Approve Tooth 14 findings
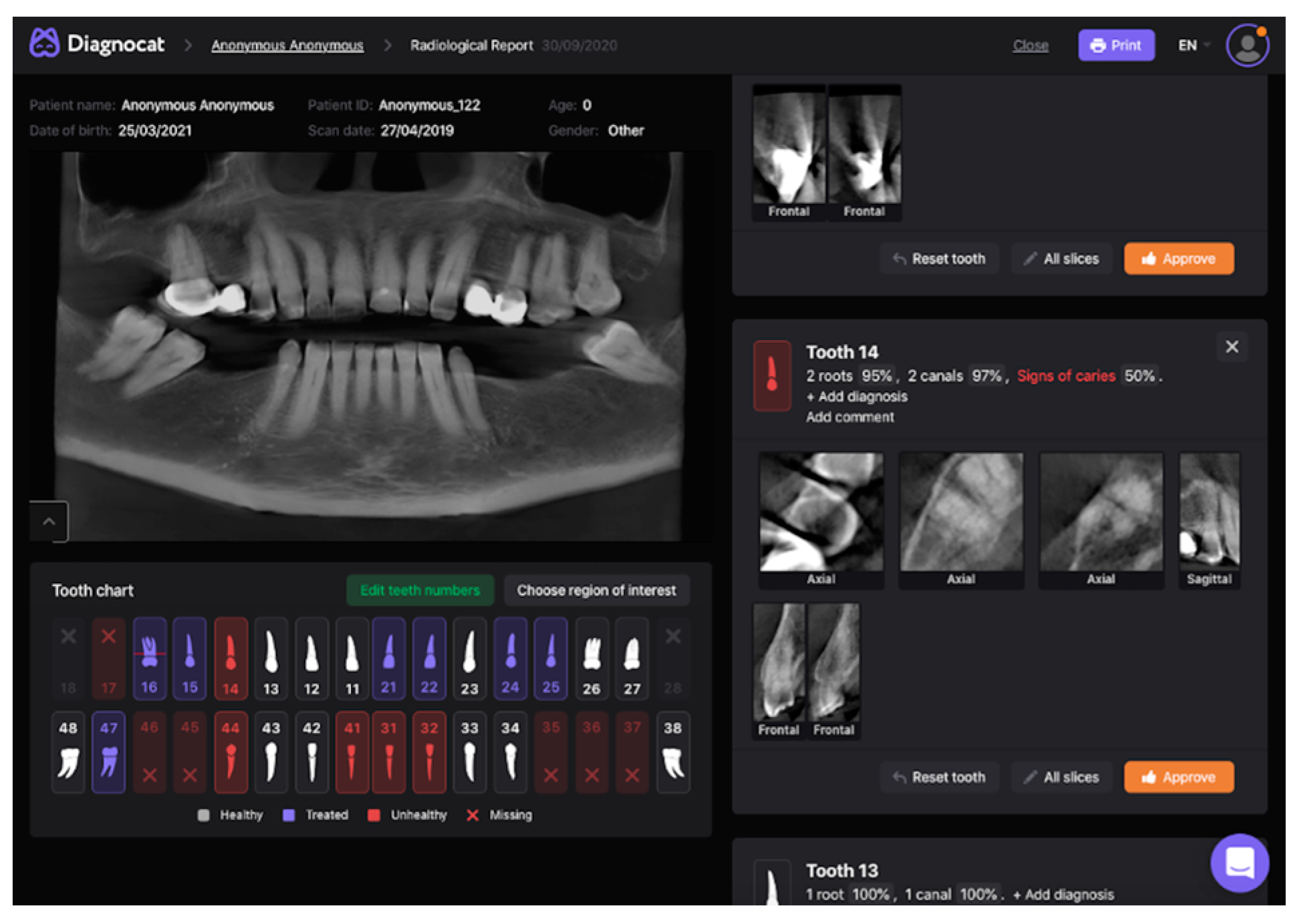The image size is (1302, 924). tap(1178, 777)
